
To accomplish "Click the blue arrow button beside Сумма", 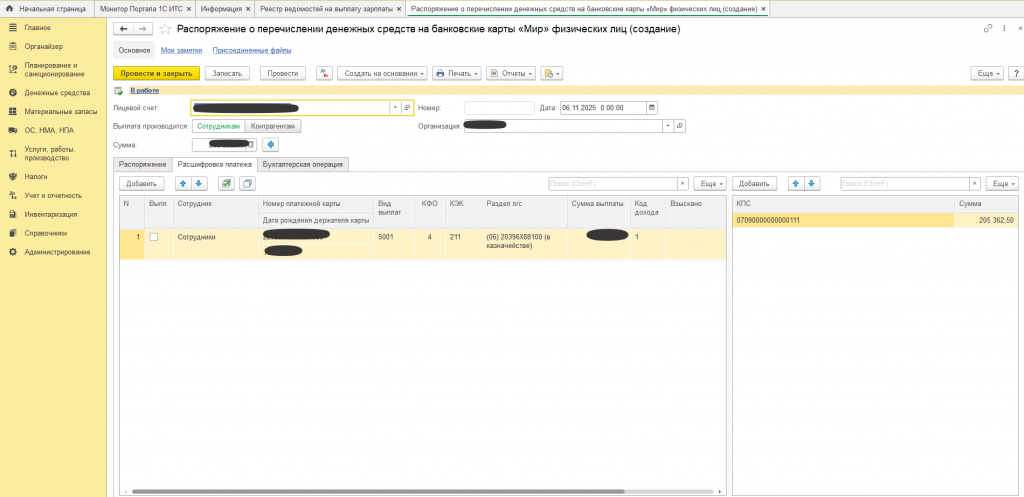I will point(270,144).
